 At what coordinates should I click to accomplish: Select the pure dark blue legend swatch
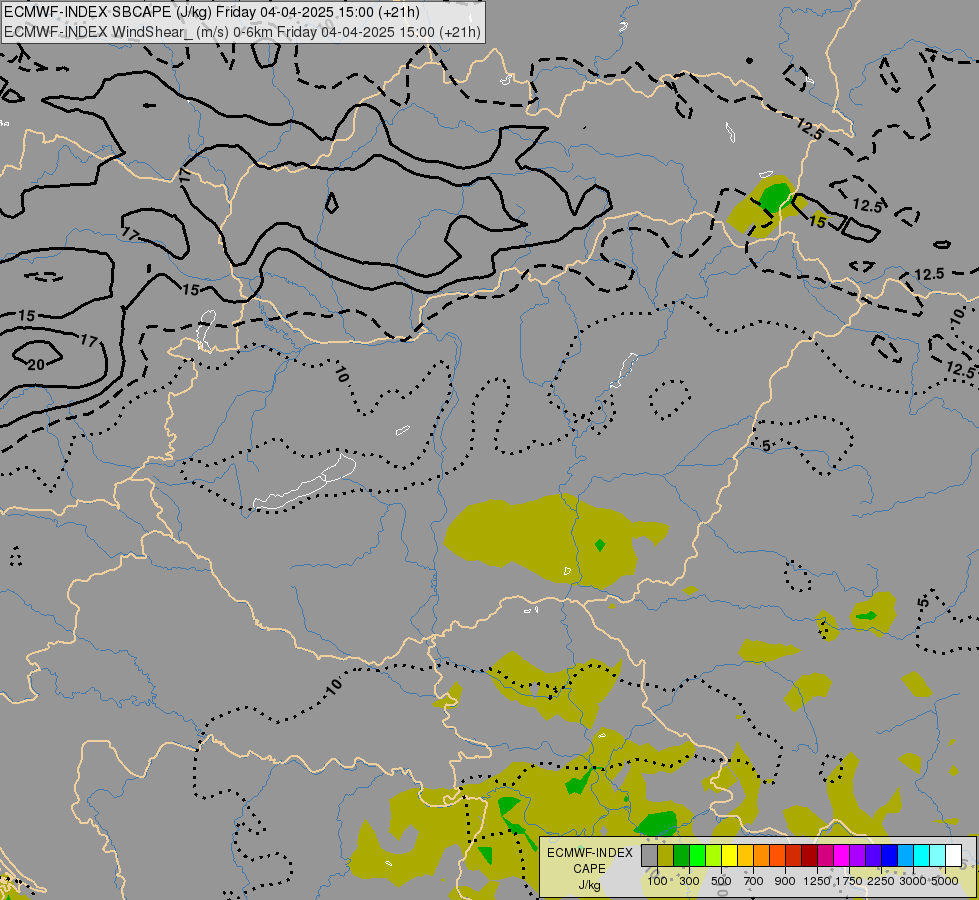click(x=890, y=856)
